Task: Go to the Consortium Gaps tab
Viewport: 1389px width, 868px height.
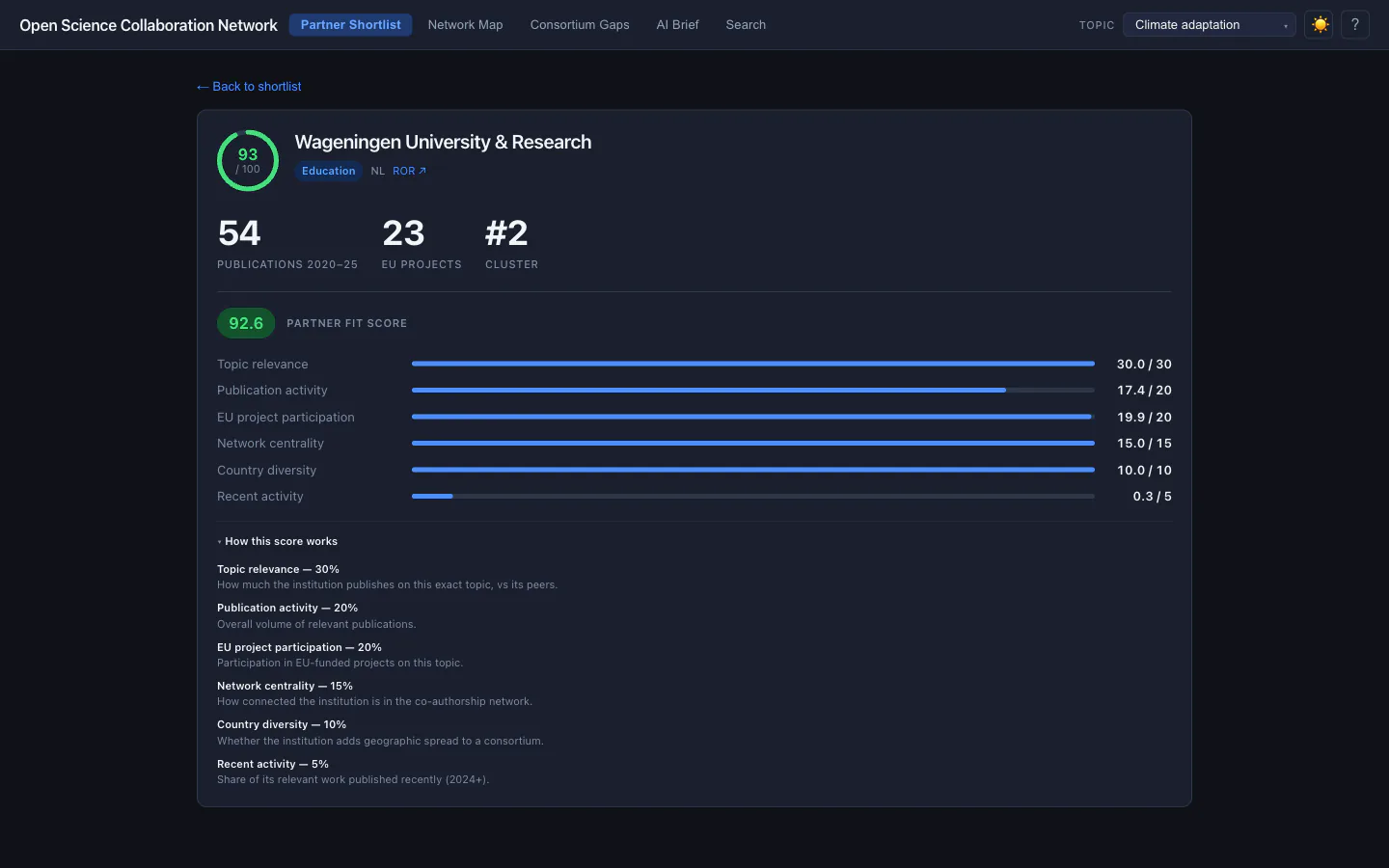Action: click(x=580, y=25)
